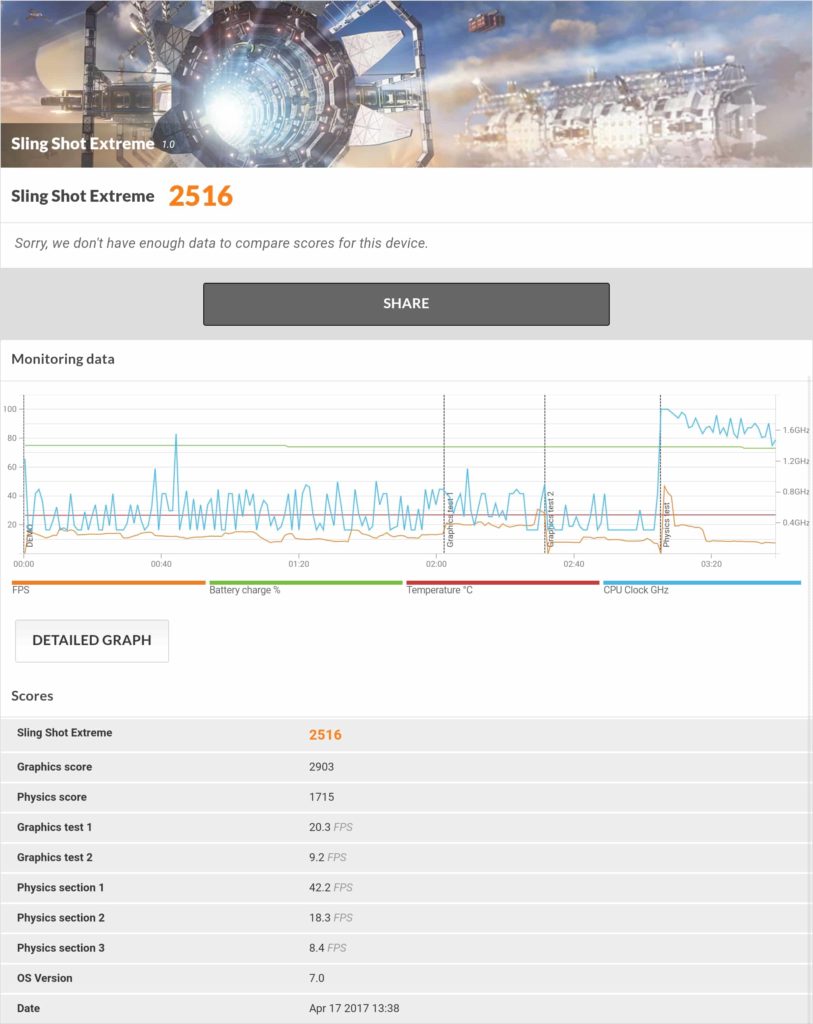Screen dimensions: 813x1024
Task: Click the orange FPS legend bar
Action: 108,583
